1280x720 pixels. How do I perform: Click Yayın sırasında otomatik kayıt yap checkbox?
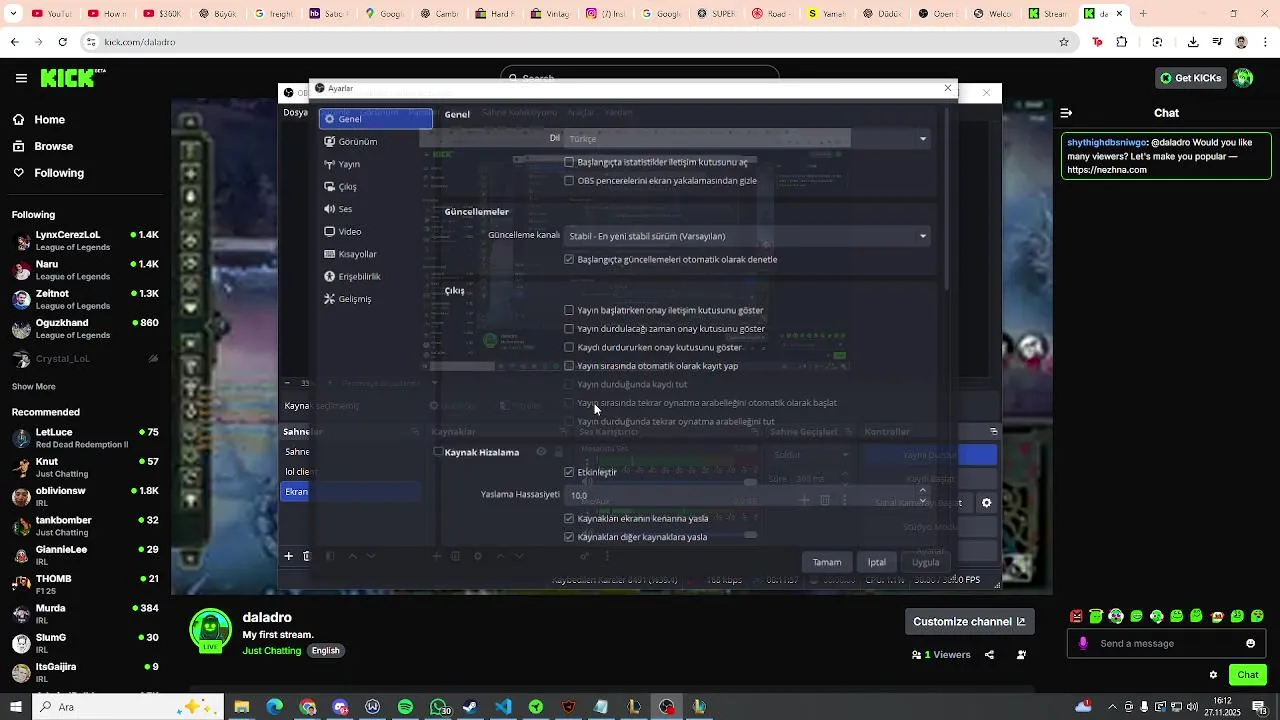(569, 366)
